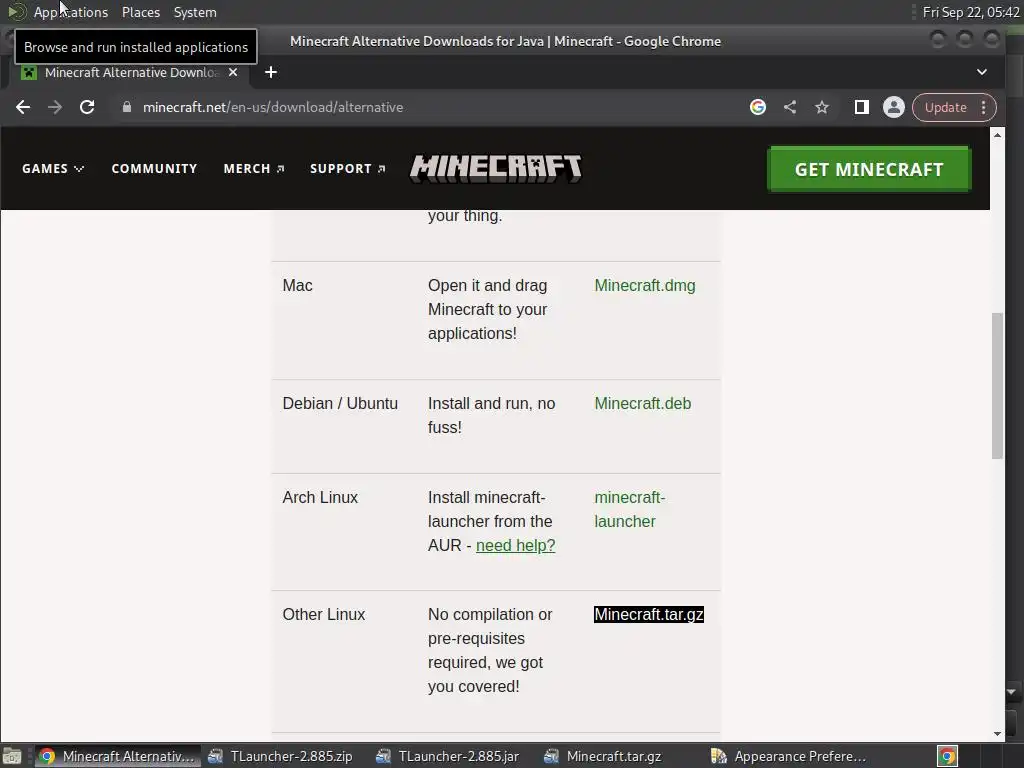Select the Minecraft Alternative Download tab
This screenshot has height=768, width=1024.
pyautogui.click(x=131, y=72)
